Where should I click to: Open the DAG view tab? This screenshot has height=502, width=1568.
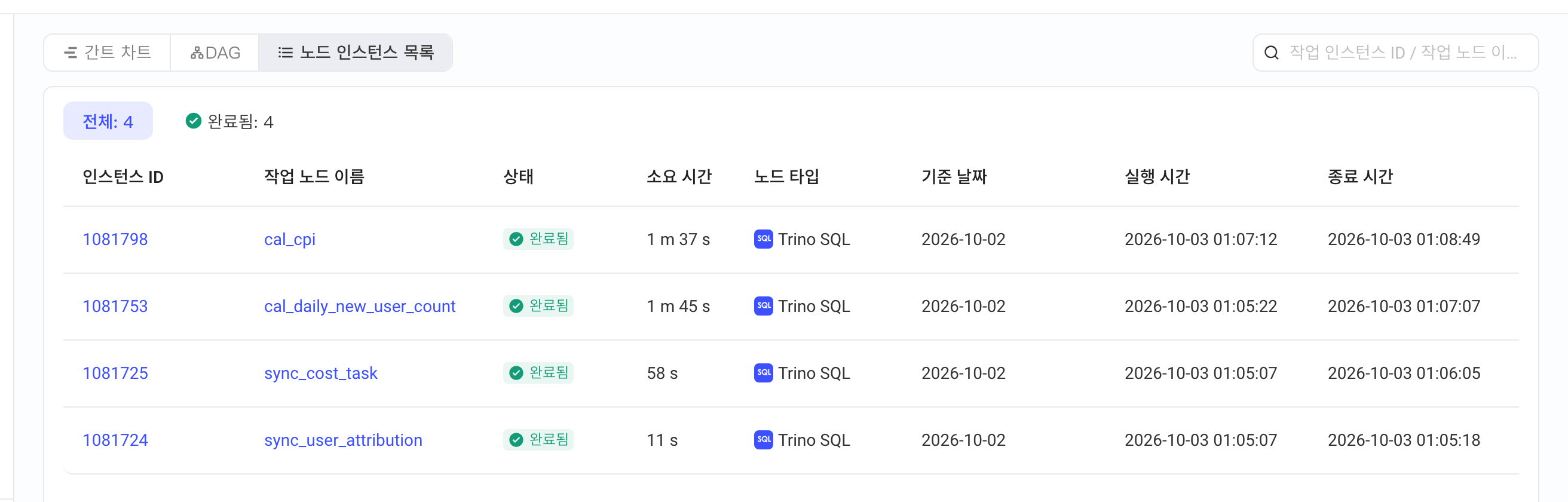coord(215,53)
